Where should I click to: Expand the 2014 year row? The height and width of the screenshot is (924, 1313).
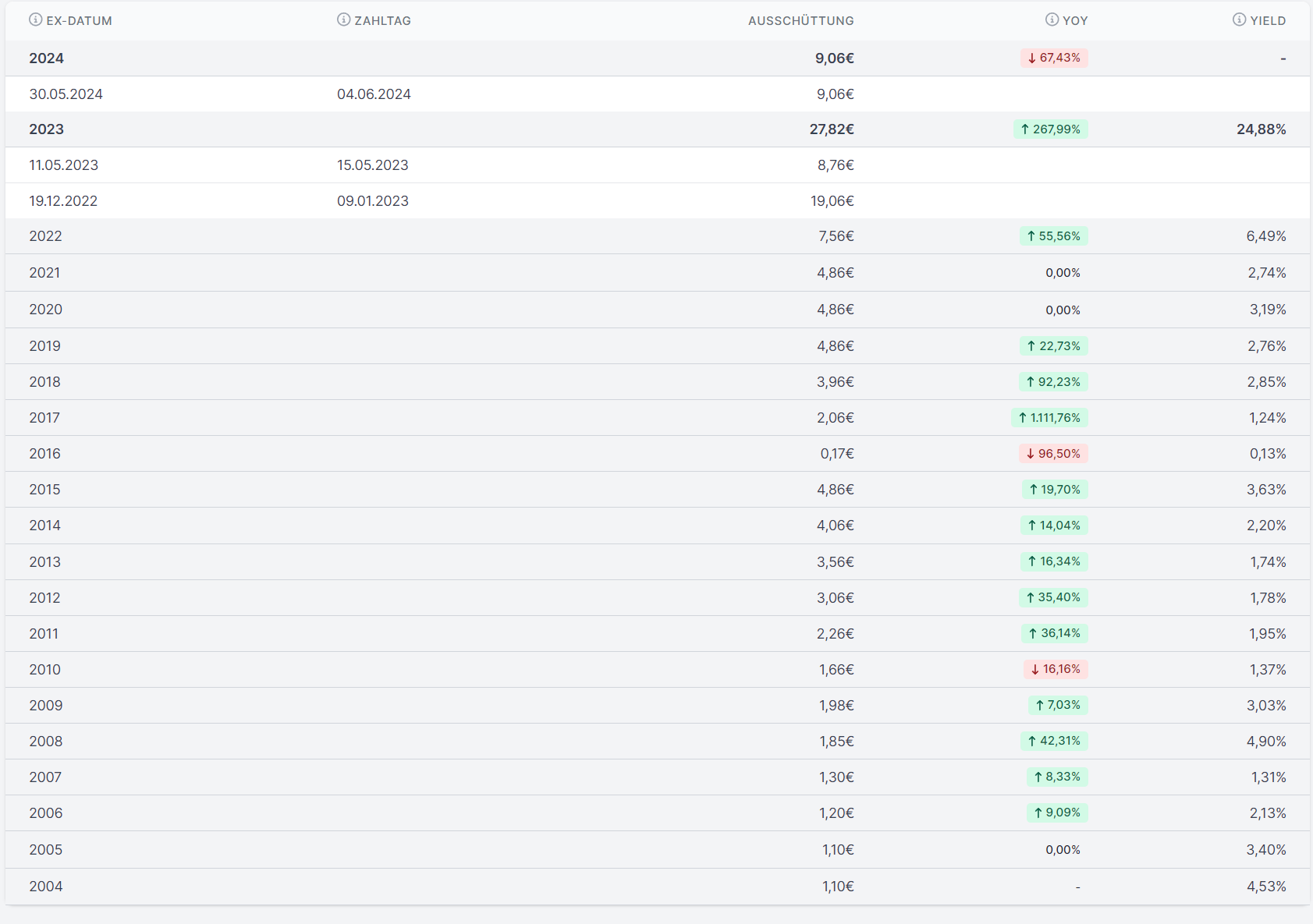point(657,526)
